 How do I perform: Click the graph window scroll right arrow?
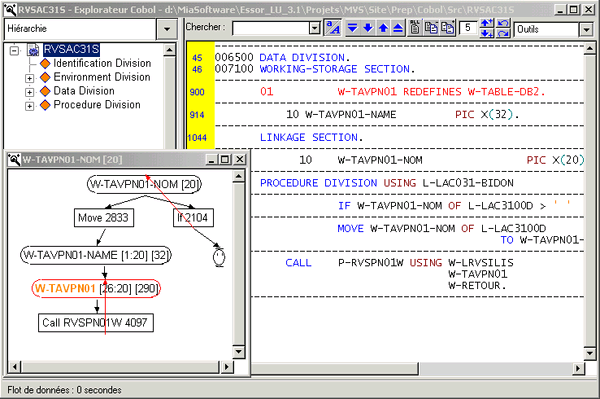click(227, 367)
